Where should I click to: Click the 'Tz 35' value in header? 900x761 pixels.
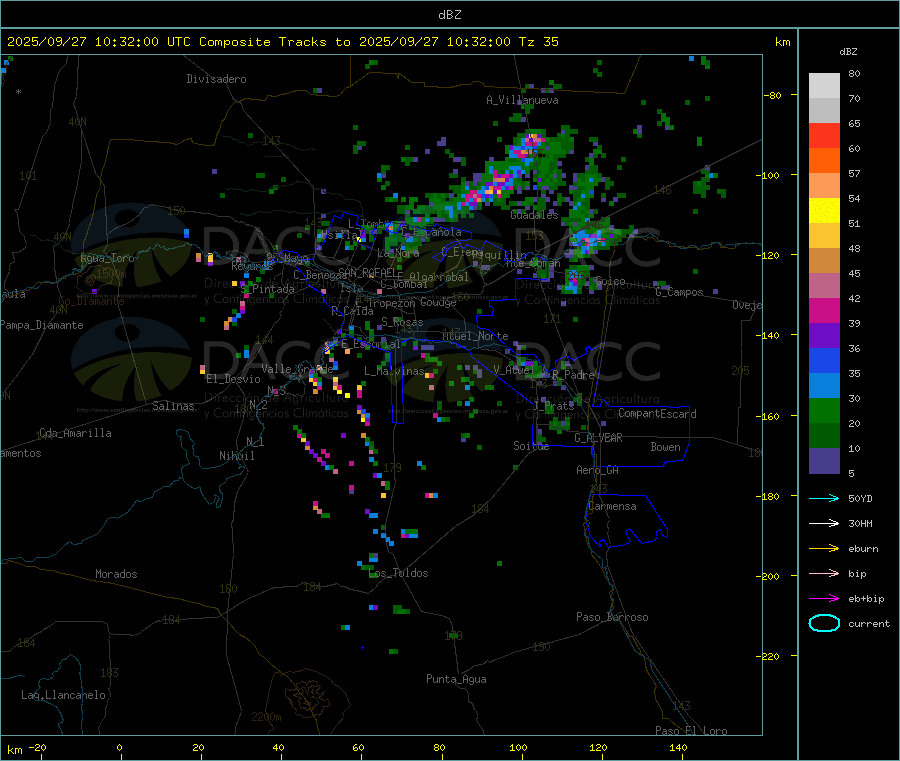[538, 42]
